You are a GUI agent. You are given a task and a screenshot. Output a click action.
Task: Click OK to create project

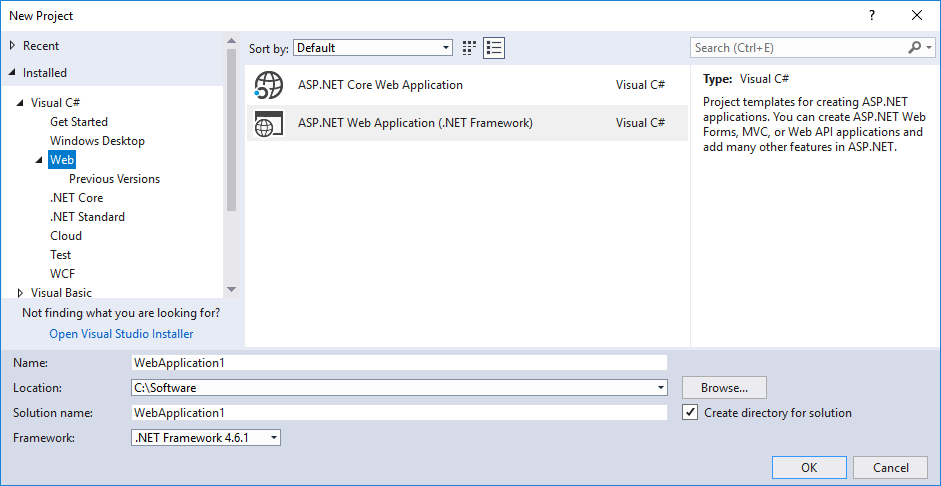pyautogui.click(x=809, y=468)
